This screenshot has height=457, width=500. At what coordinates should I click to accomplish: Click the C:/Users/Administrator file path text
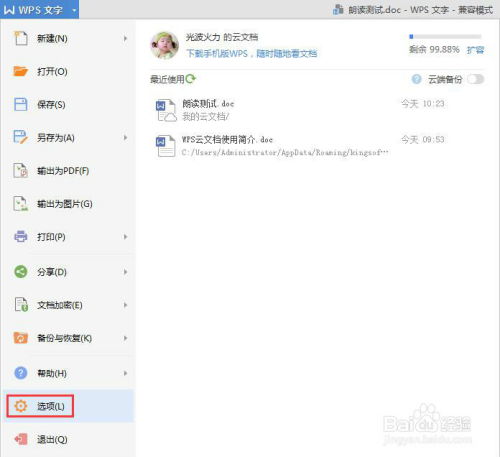285,152
